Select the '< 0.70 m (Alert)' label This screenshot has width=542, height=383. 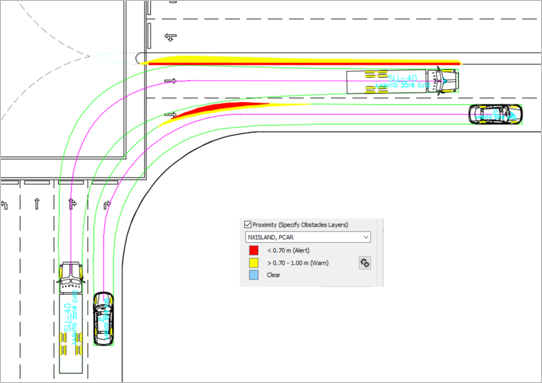click(288, 250)
